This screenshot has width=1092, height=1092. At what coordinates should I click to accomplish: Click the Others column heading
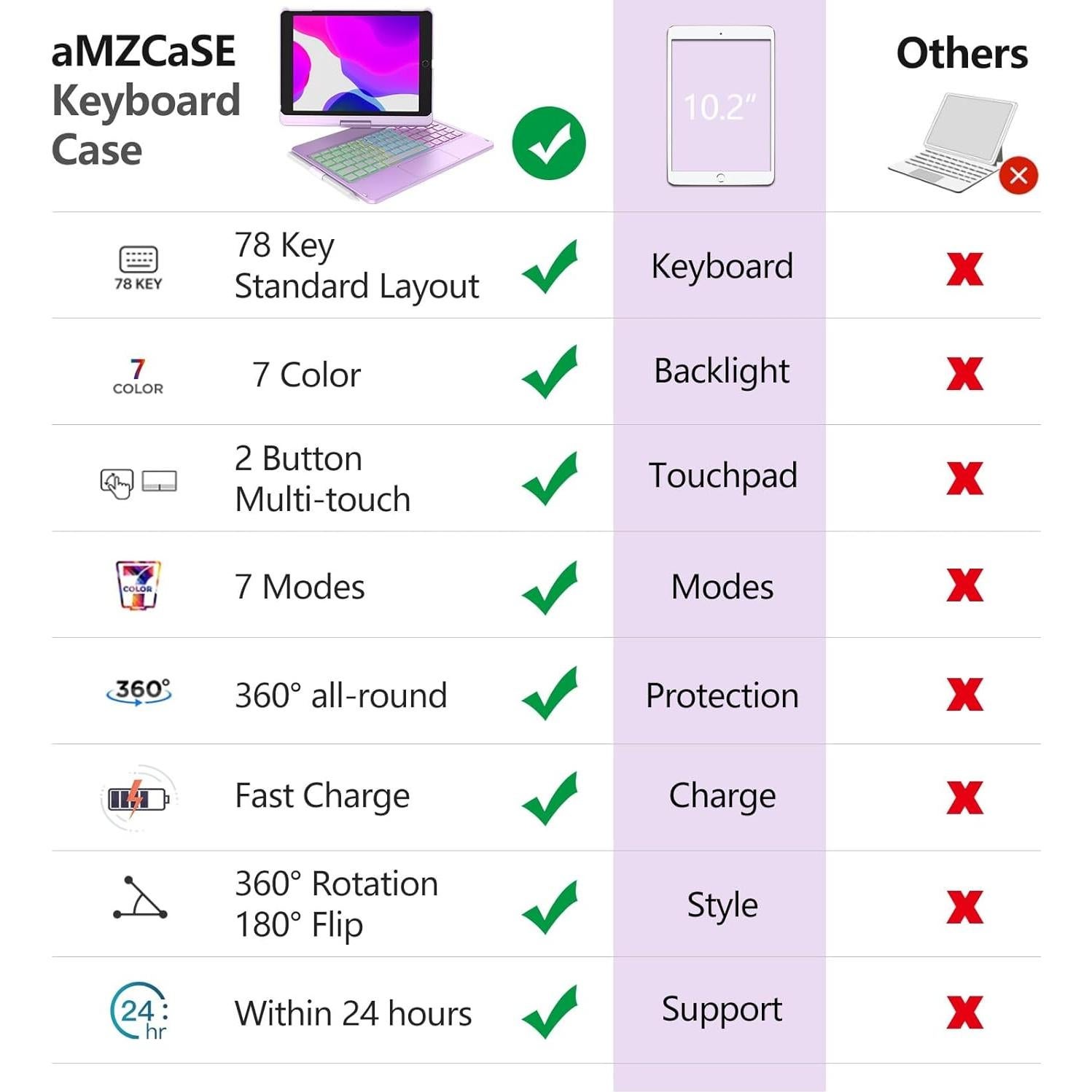[x=962, y=54]
